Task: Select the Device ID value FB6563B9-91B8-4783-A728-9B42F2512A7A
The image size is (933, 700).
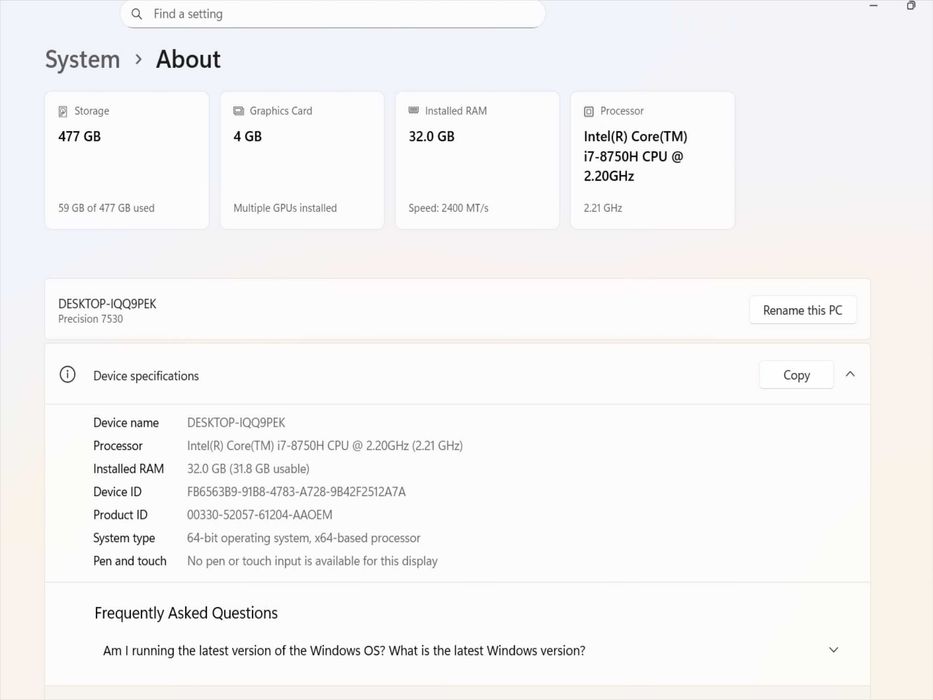Action: (296, 492)
